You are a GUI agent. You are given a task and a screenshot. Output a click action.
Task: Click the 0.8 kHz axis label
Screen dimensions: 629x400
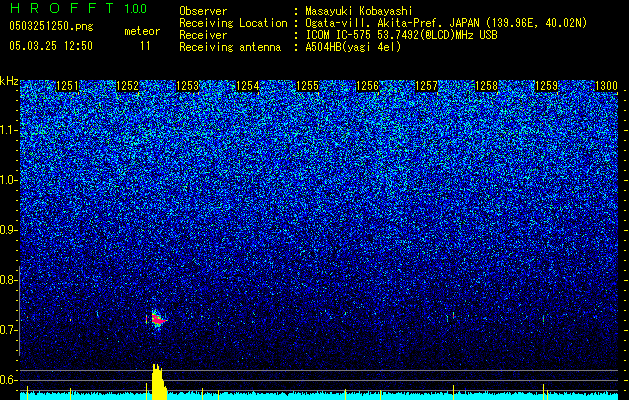pos(8,280)
